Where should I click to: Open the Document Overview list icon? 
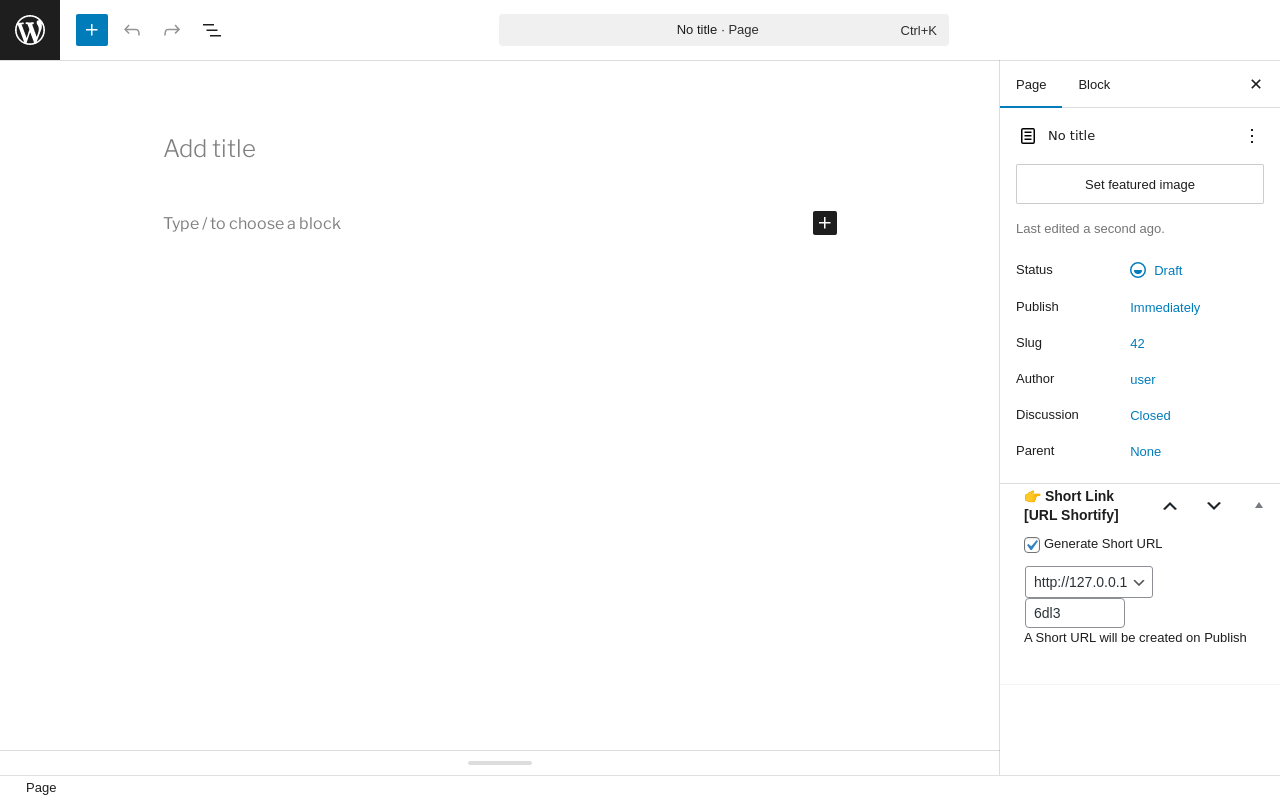[x=212, y=30]
